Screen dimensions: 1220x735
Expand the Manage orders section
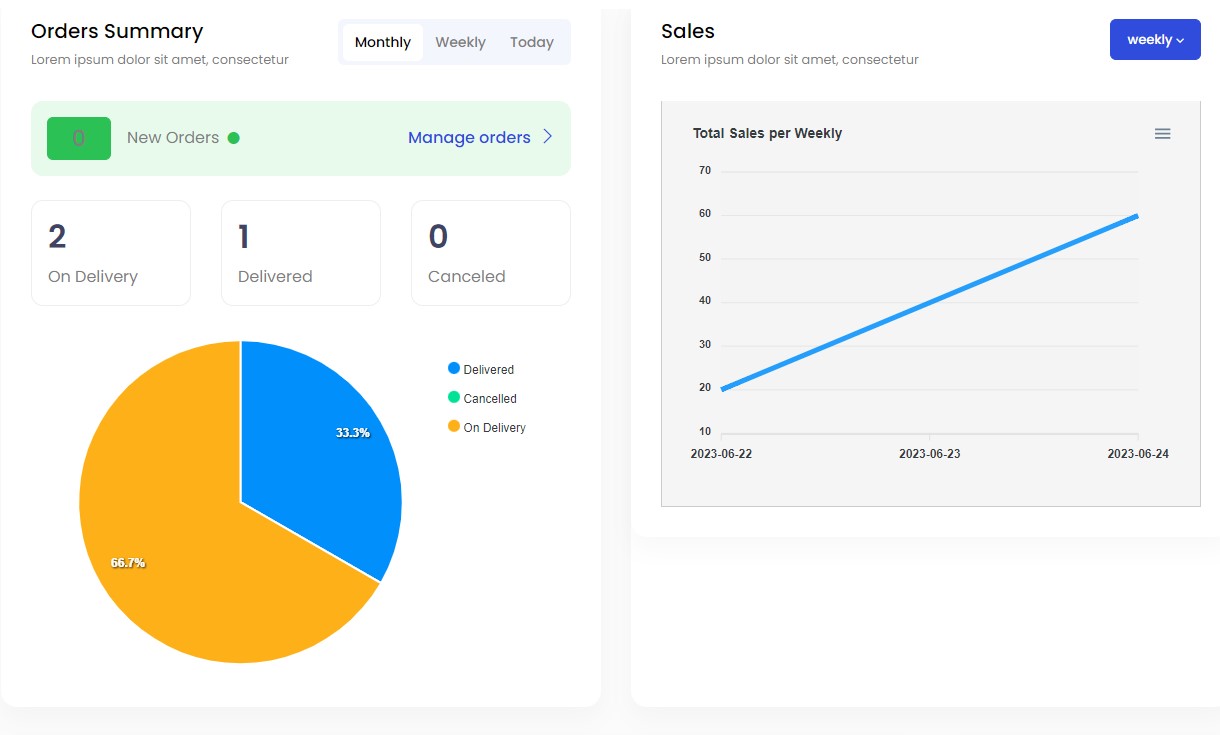tap(469, 137)
